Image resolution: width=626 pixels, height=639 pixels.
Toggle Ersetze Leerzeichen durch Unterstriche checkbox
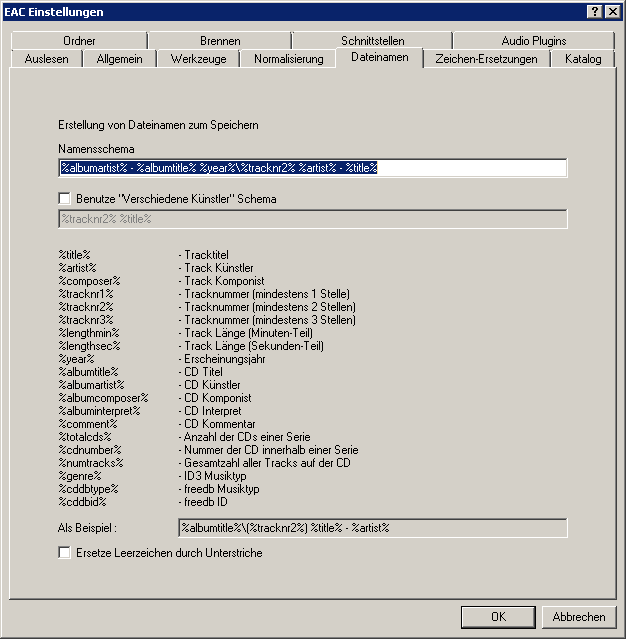[65, 553]
